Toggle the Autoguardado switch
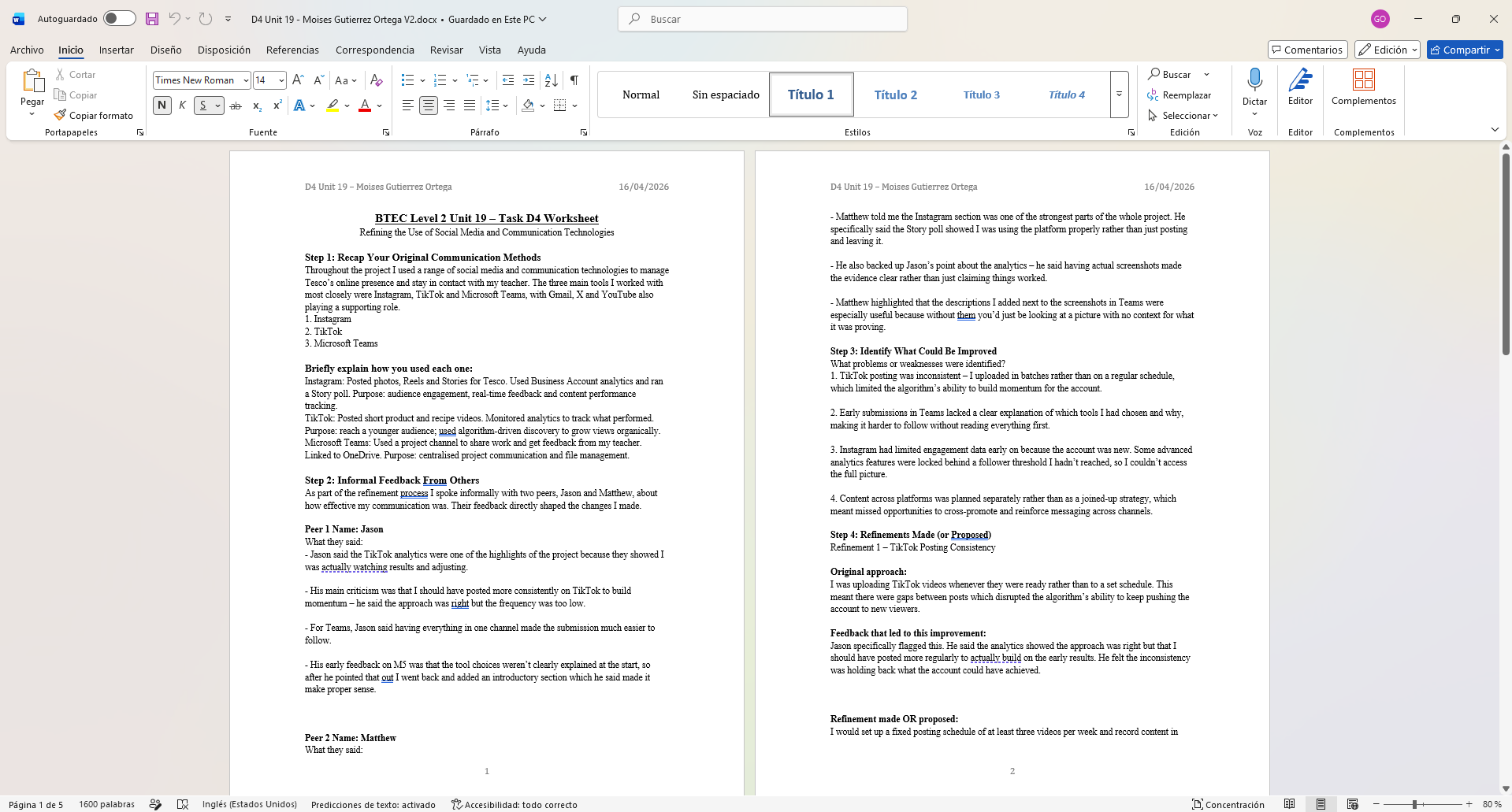The height and width of the screenshot is (812, 1512). (120, 18)
